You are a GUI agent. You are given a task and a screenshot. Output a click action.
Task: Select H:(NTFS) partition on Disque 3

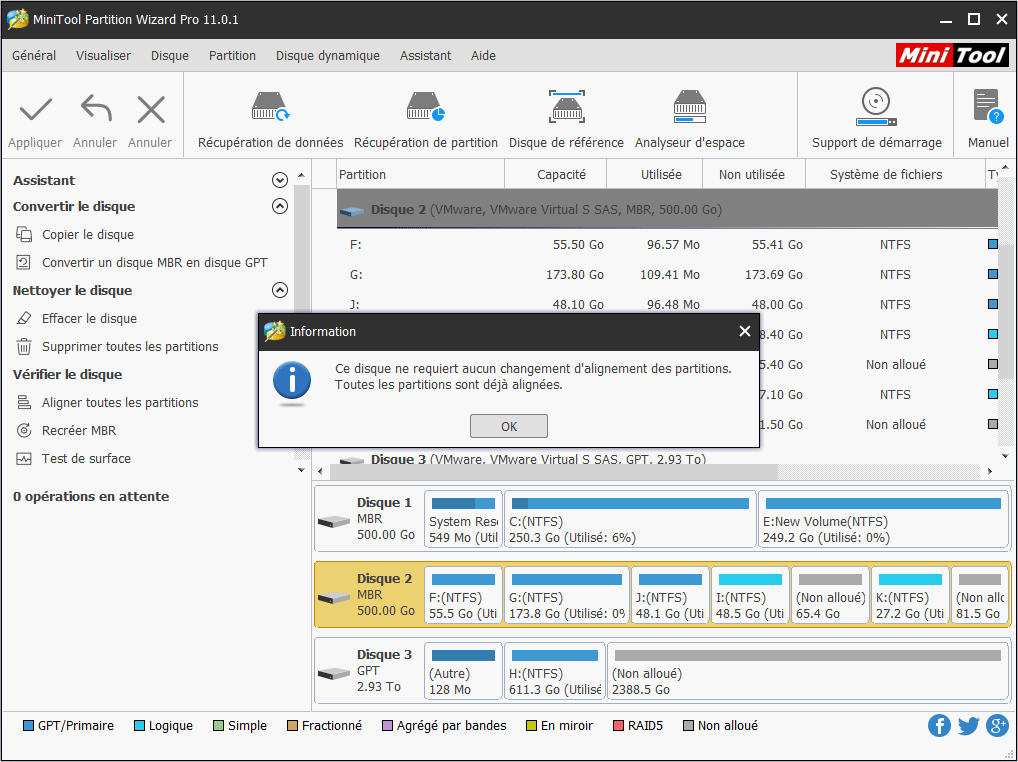pos(554,672)
